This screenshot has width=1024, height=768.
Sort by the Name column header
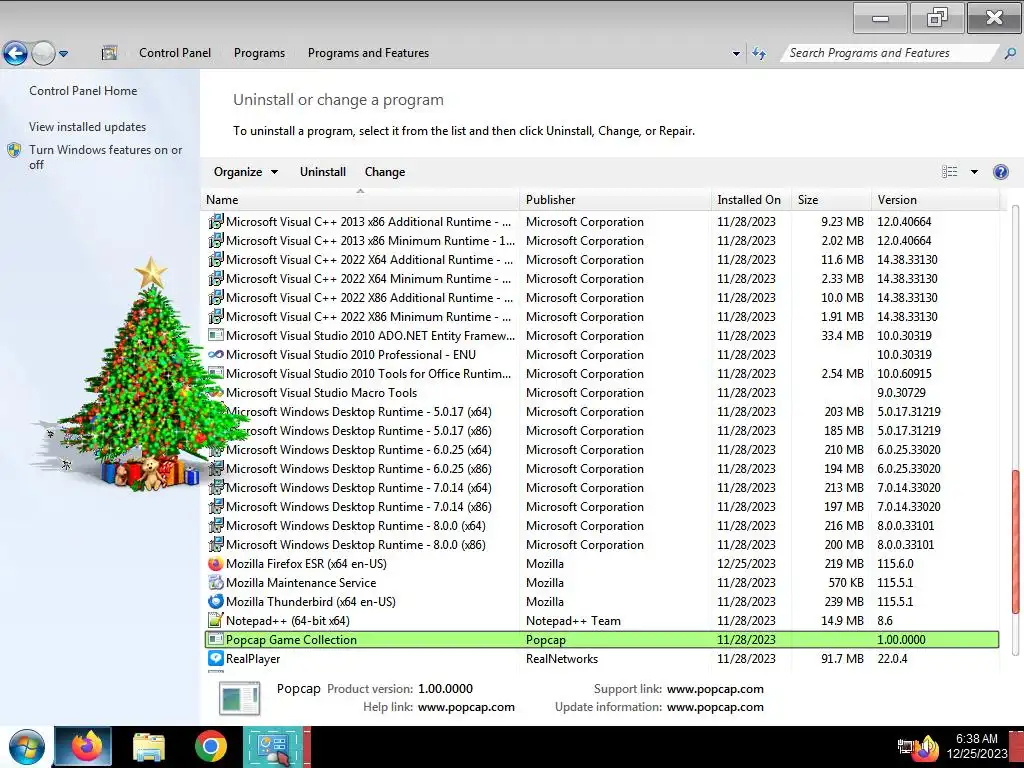click(360, 200)
